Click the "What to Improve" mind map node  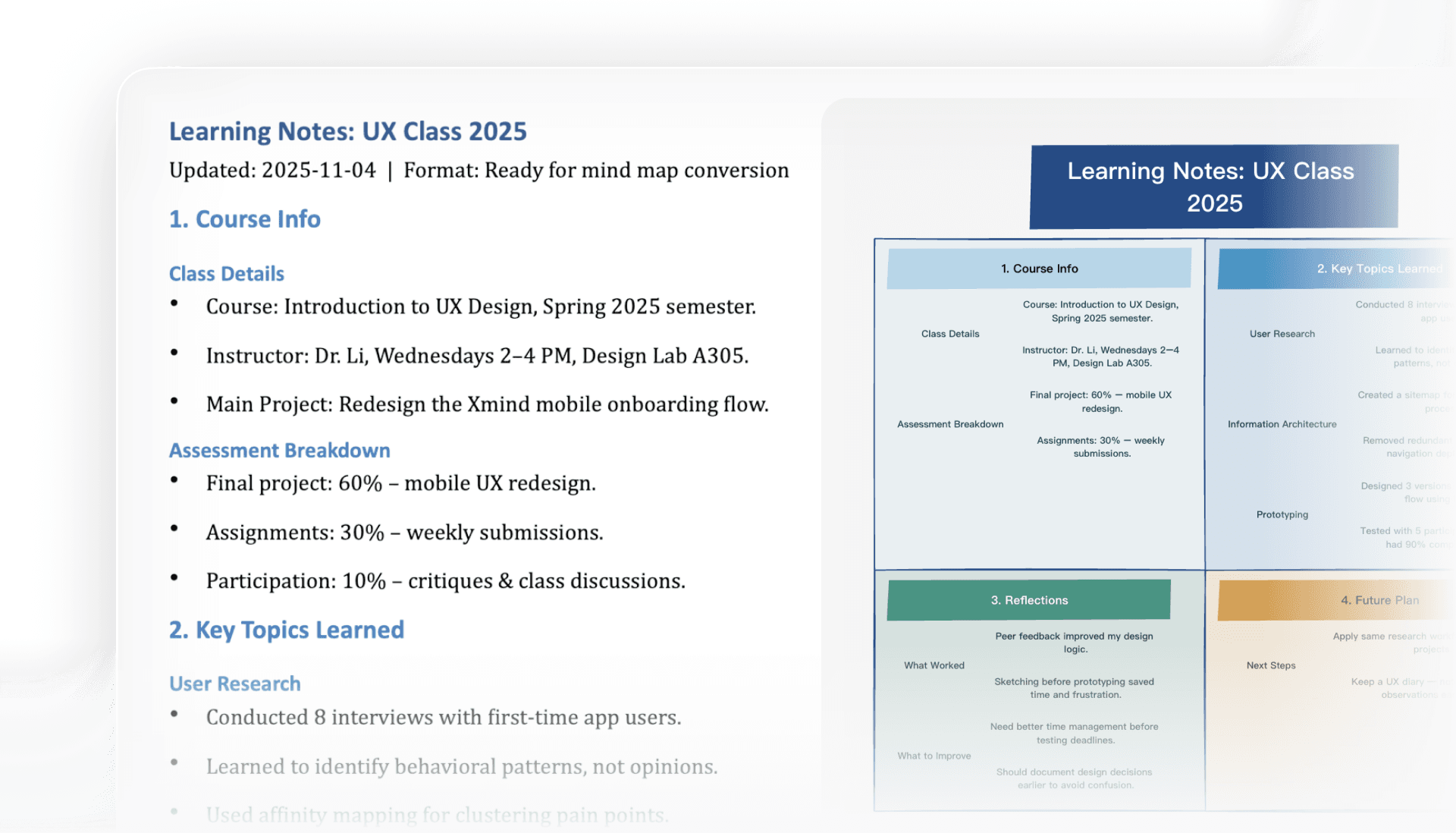(934, 756)
